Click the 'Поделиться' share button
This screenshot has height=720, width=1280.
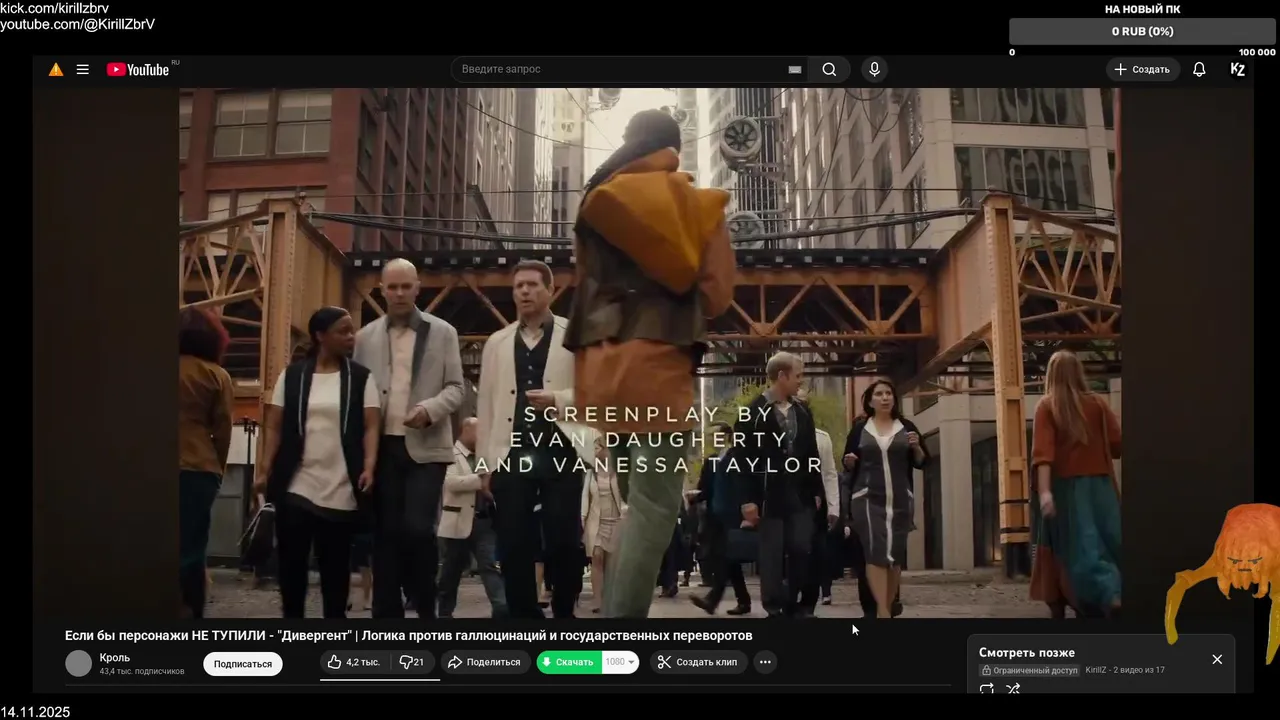(x=484, y=662)
